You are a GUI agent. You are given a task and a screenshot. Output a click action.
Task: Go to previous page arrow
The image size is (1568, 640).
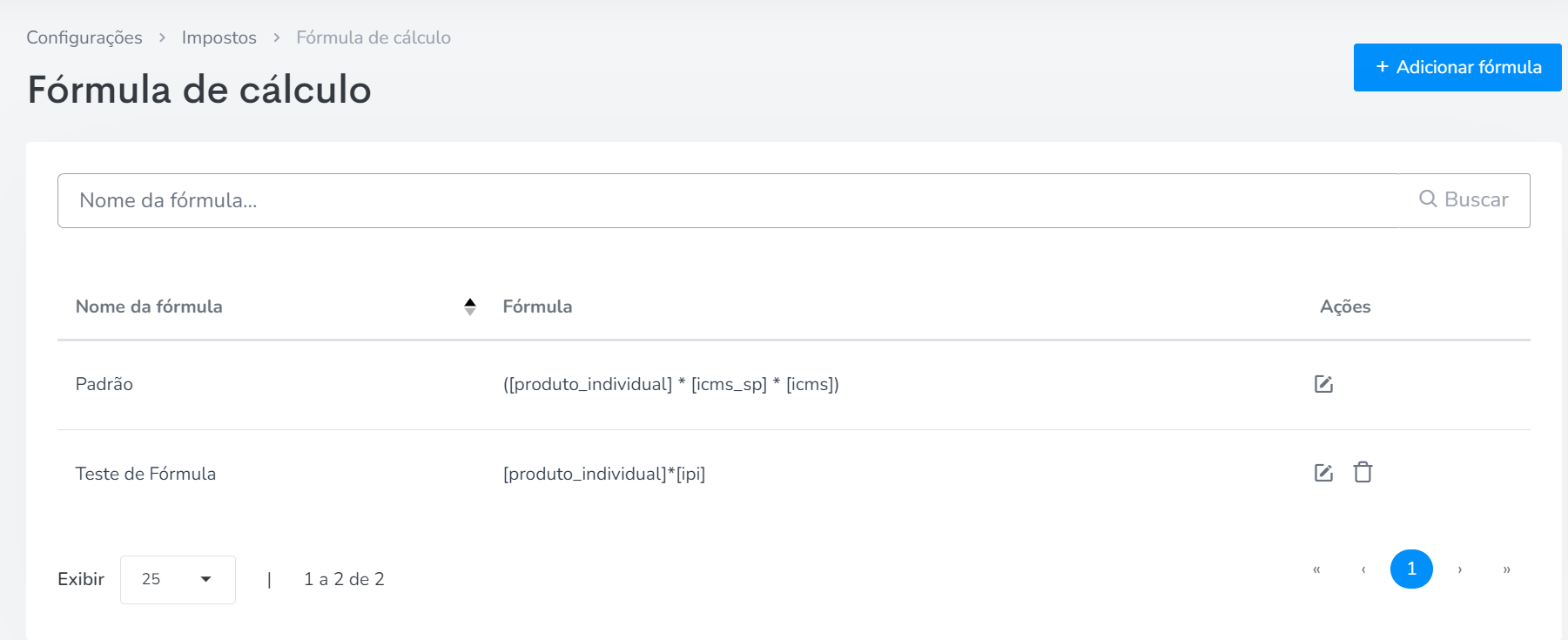click(x=1363, y=569)
